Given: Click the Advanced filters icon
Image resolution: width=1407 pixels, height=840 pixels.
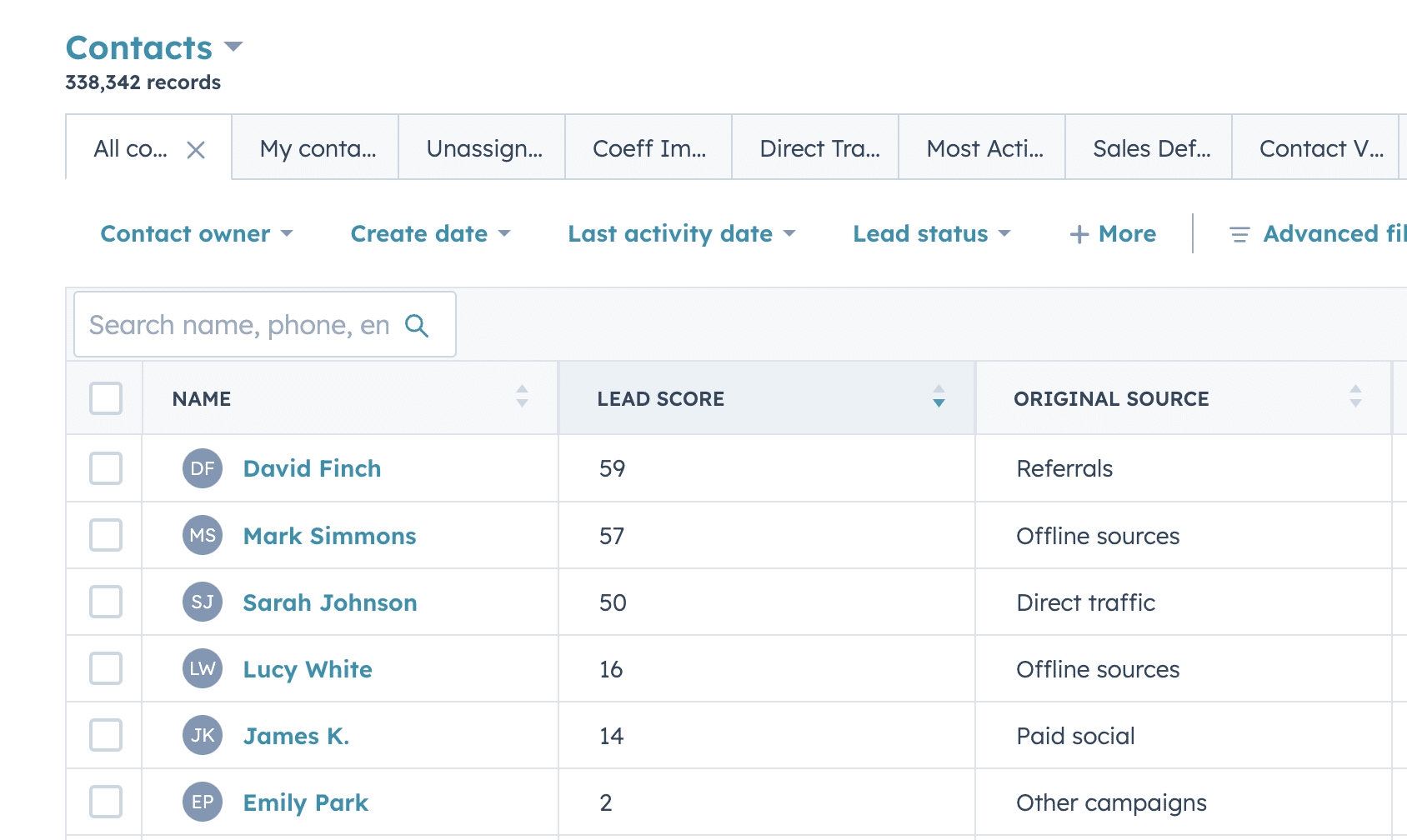Looking at the screenshot, I should [x=1239, y=235].
